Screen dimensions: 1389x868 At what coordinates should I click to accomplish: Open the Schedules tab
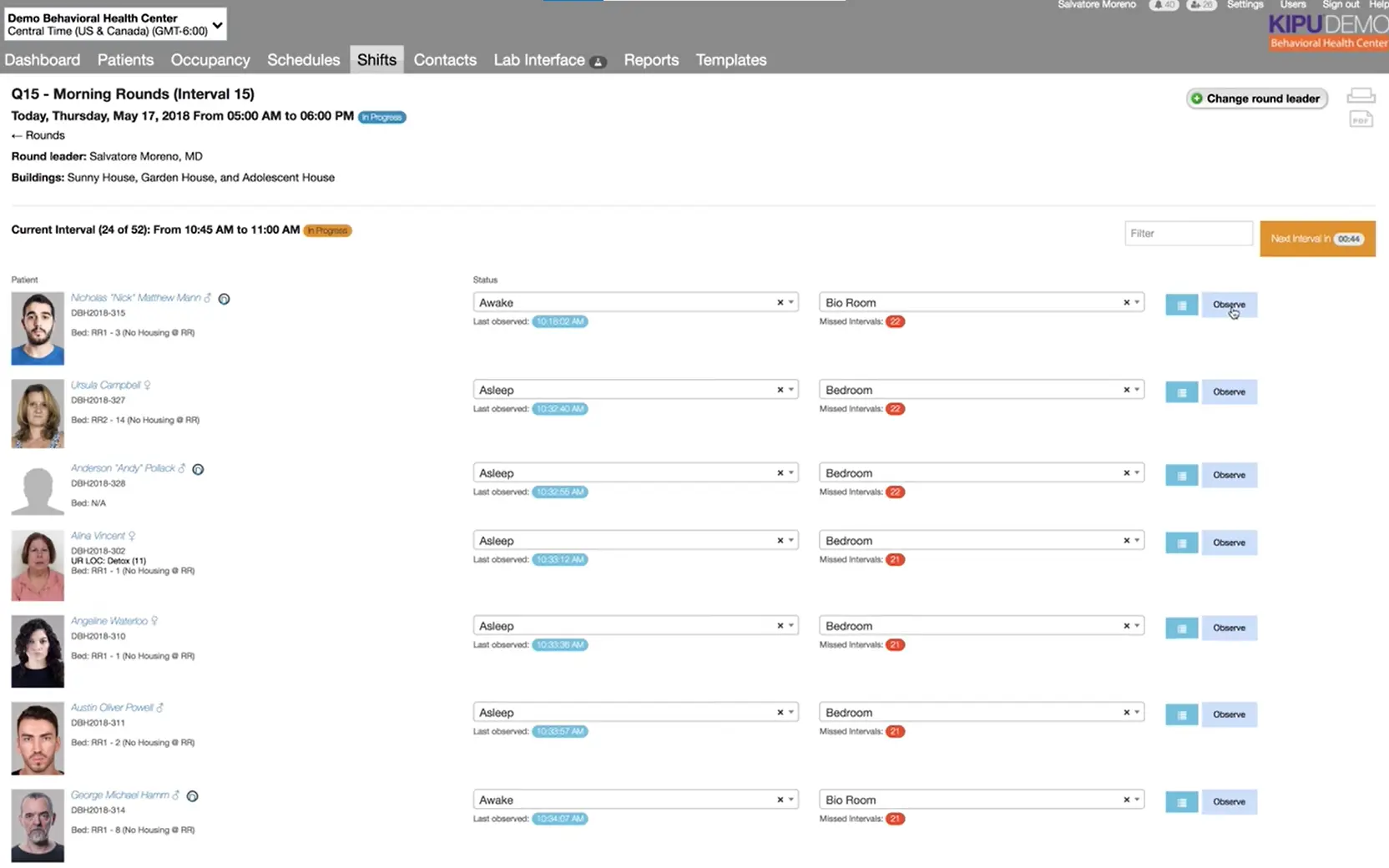pyautogui.click(x=304, y=60)
